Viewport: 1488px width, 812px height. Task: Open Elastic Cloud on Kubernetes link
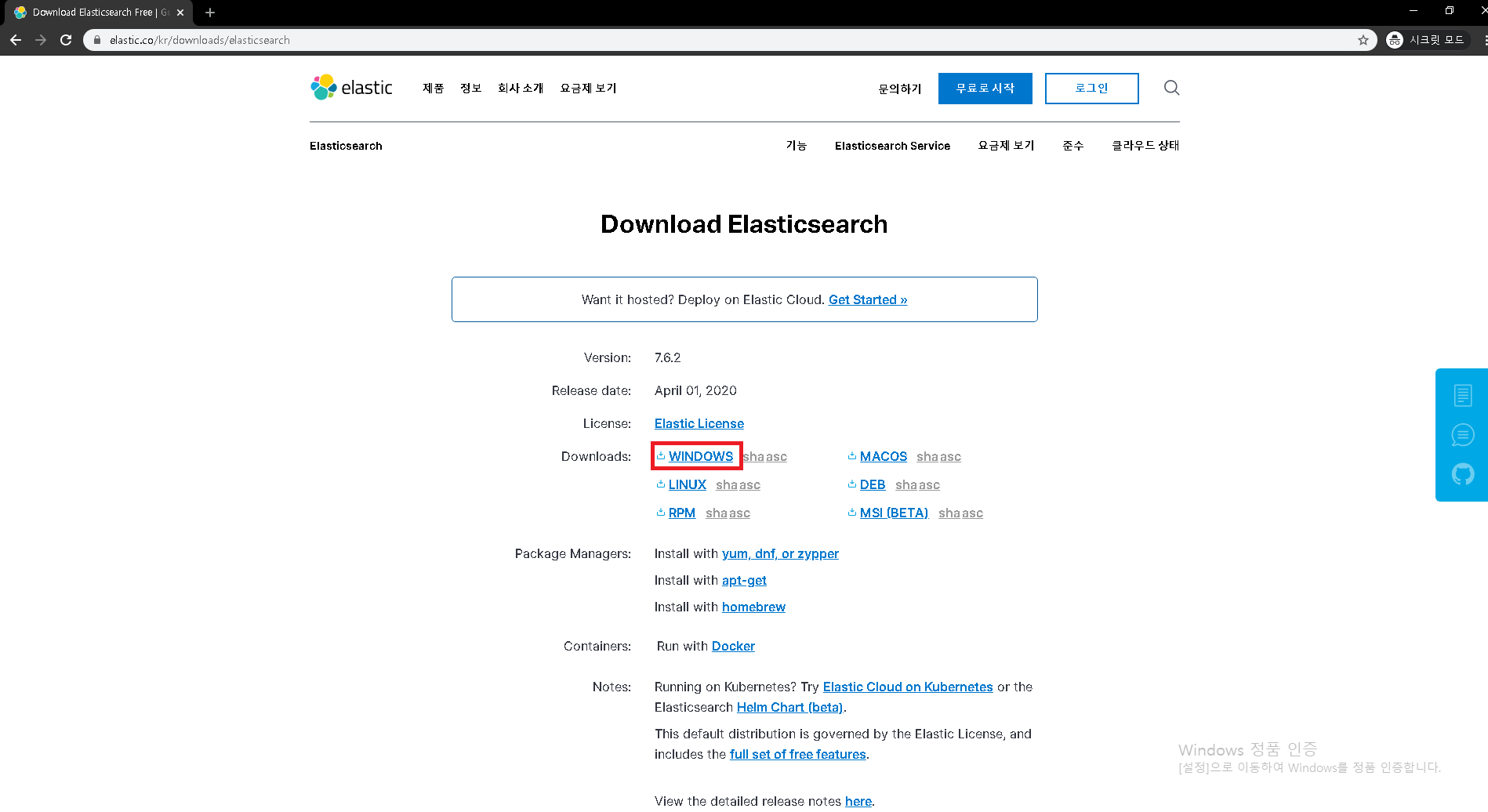tap(908, 687)
